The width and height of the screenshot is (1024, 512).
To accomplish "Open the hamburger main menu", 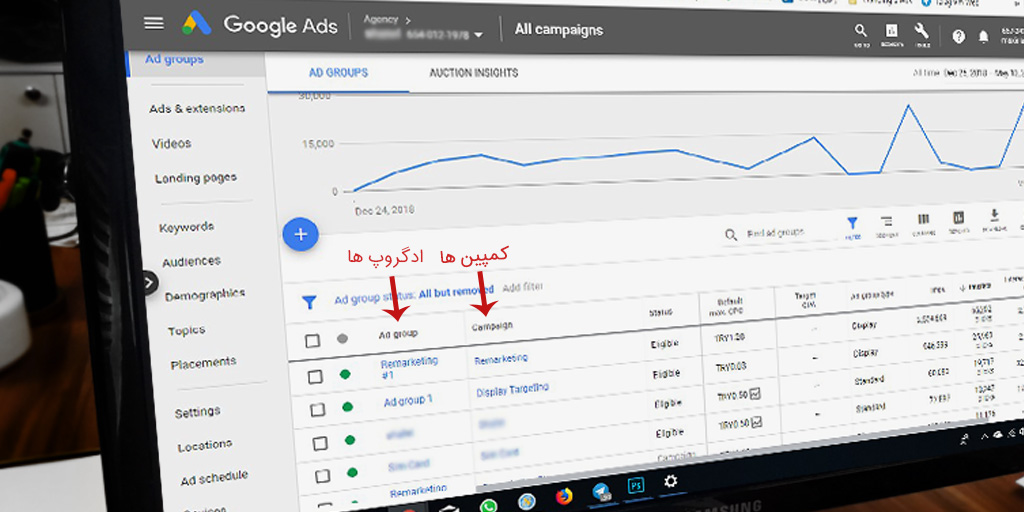I will pos(154,24).
